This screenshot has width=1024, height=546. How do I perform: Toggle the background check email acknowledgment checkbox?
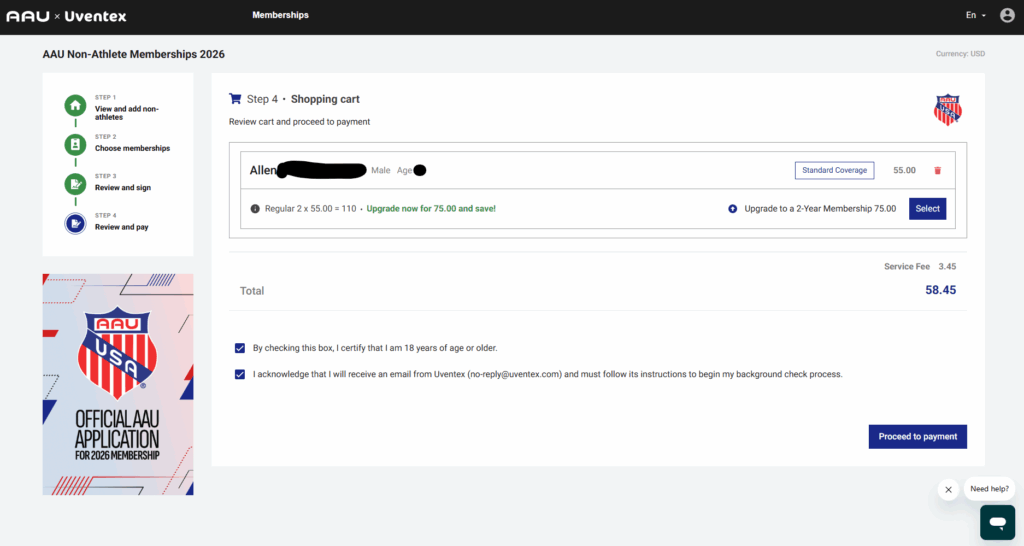240,374
